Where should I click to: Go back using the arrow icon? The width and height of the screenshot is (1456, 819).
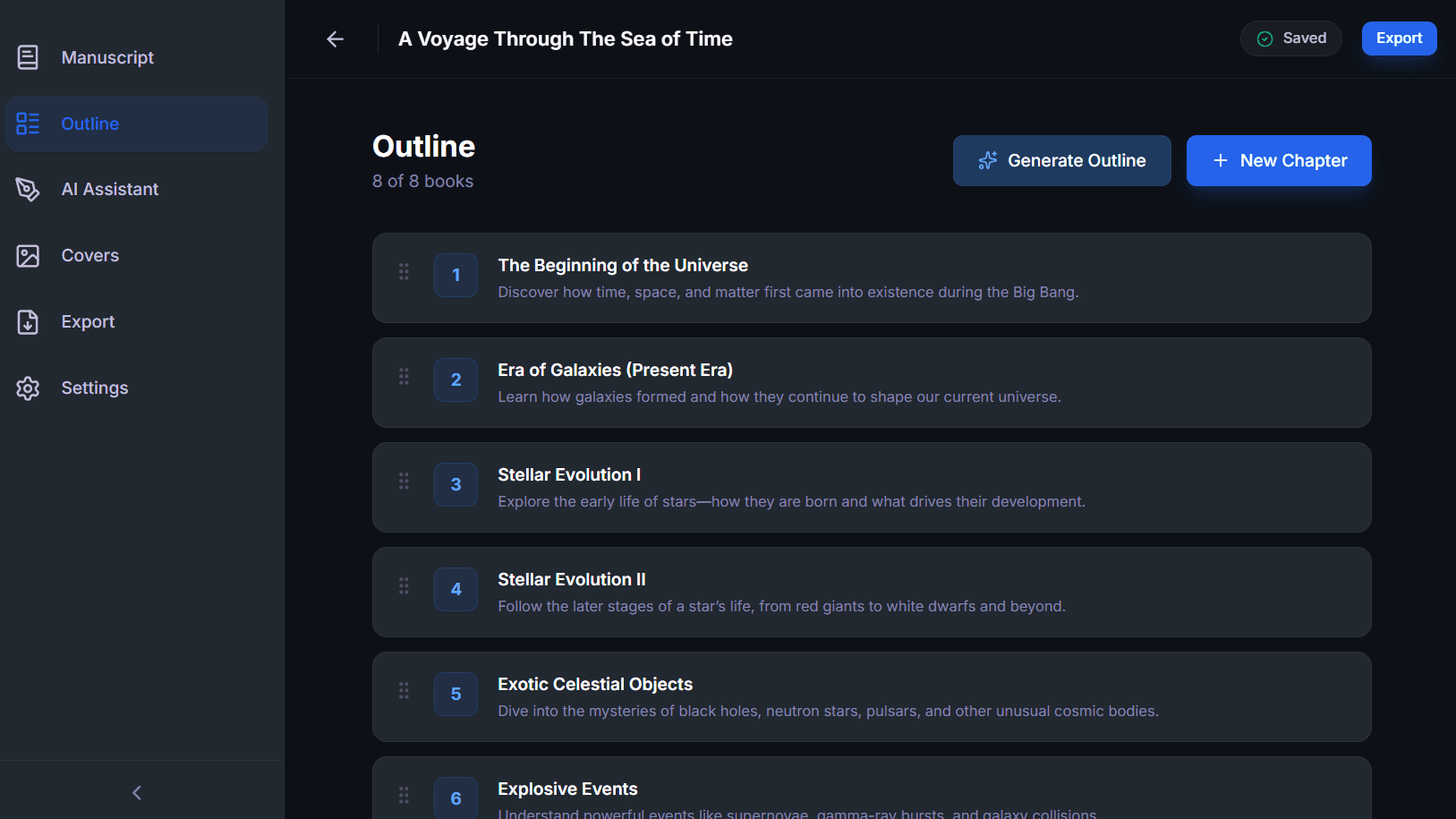(x=335, y=39)
